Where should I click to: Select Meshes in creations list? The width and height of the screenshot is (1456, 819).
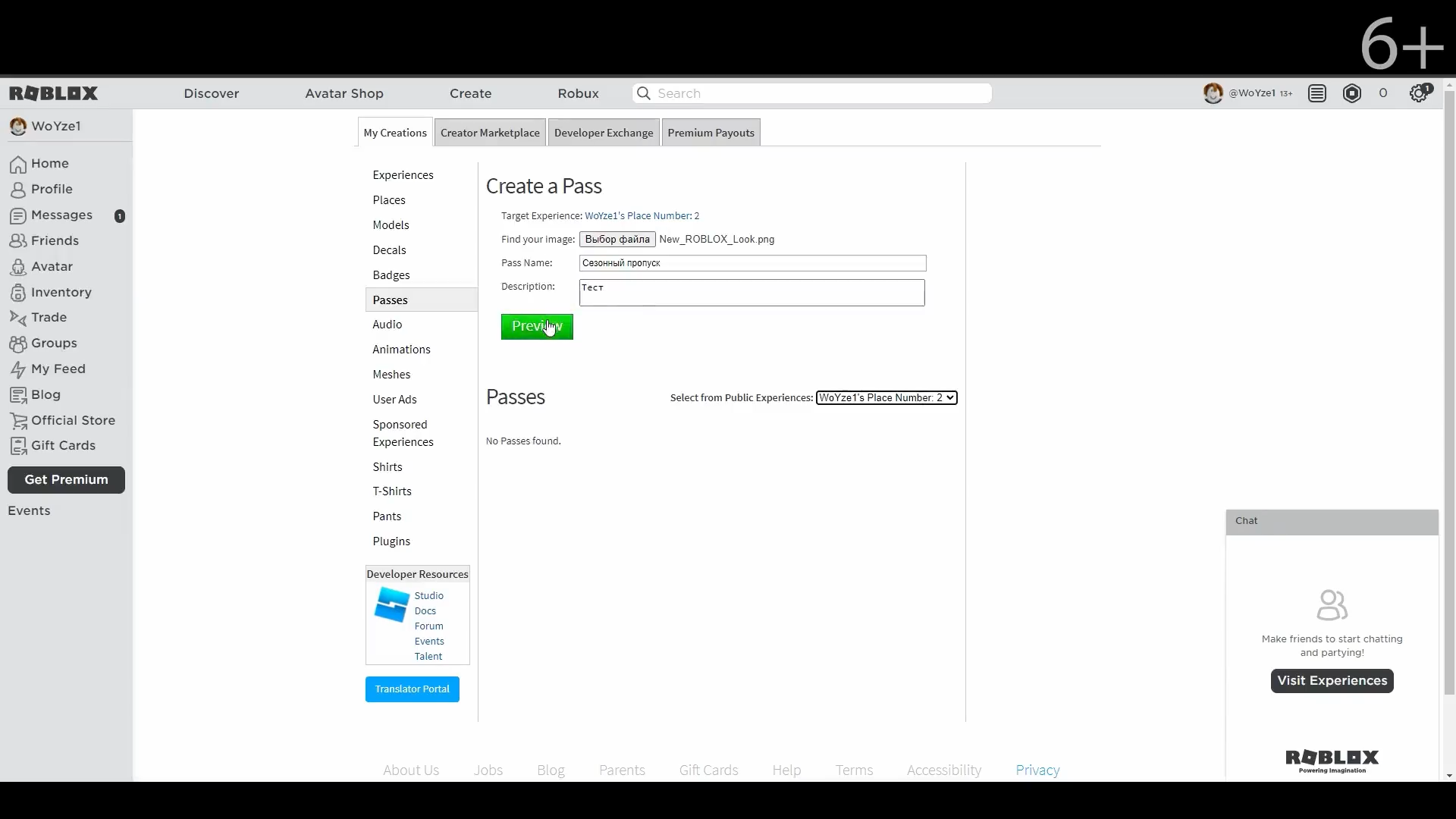pos(391,375)
